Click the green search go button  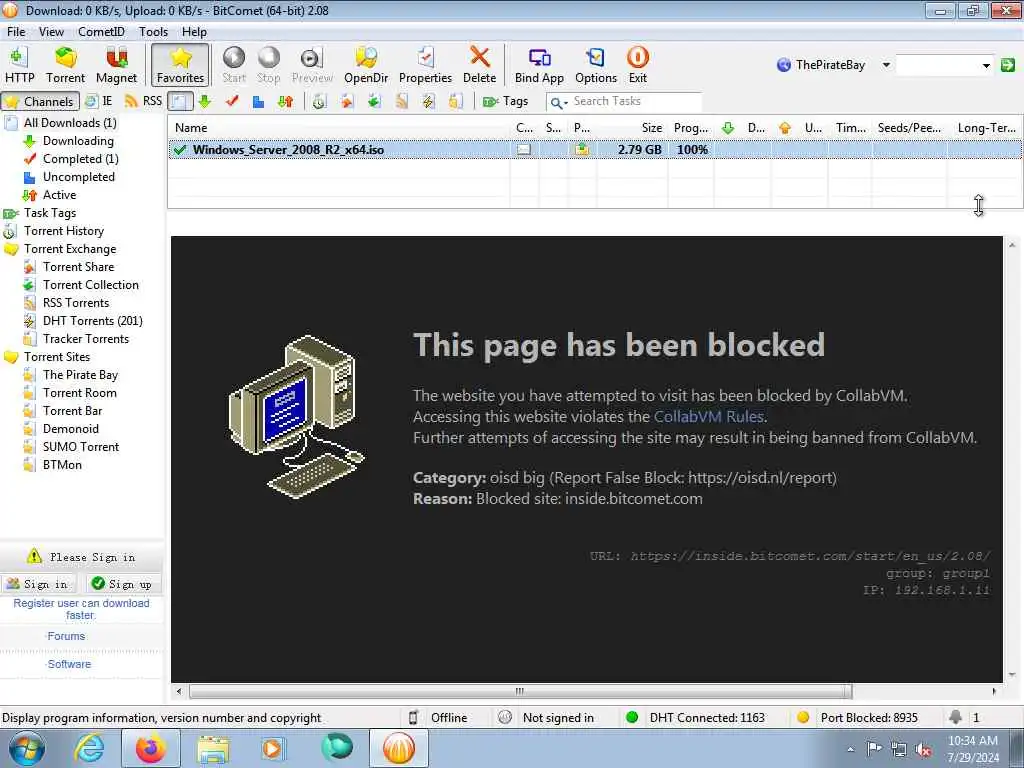[1008, 65]
